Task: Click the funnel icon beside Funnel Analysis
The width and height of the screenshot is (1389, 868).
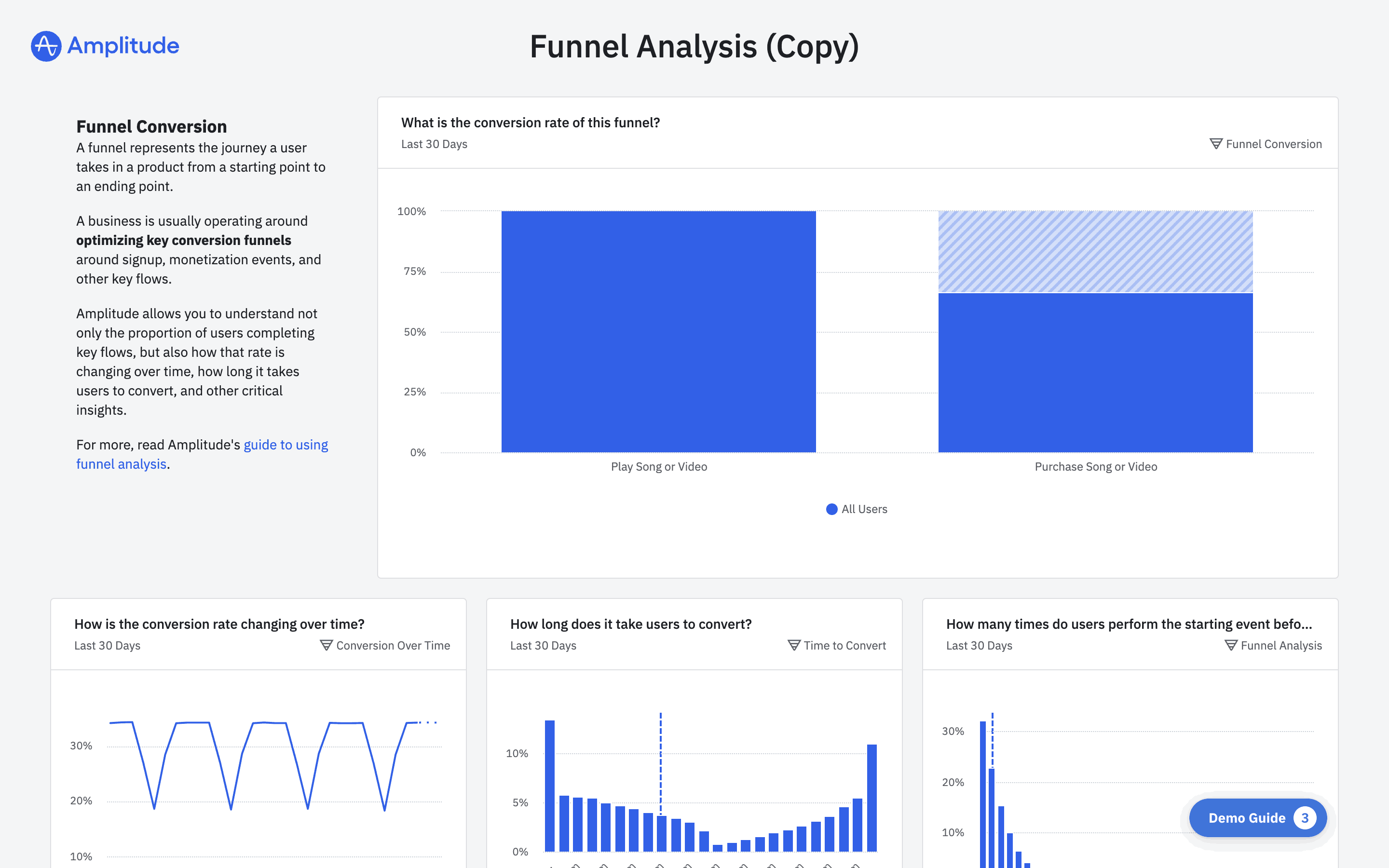Action: [x=1231, y=645]
